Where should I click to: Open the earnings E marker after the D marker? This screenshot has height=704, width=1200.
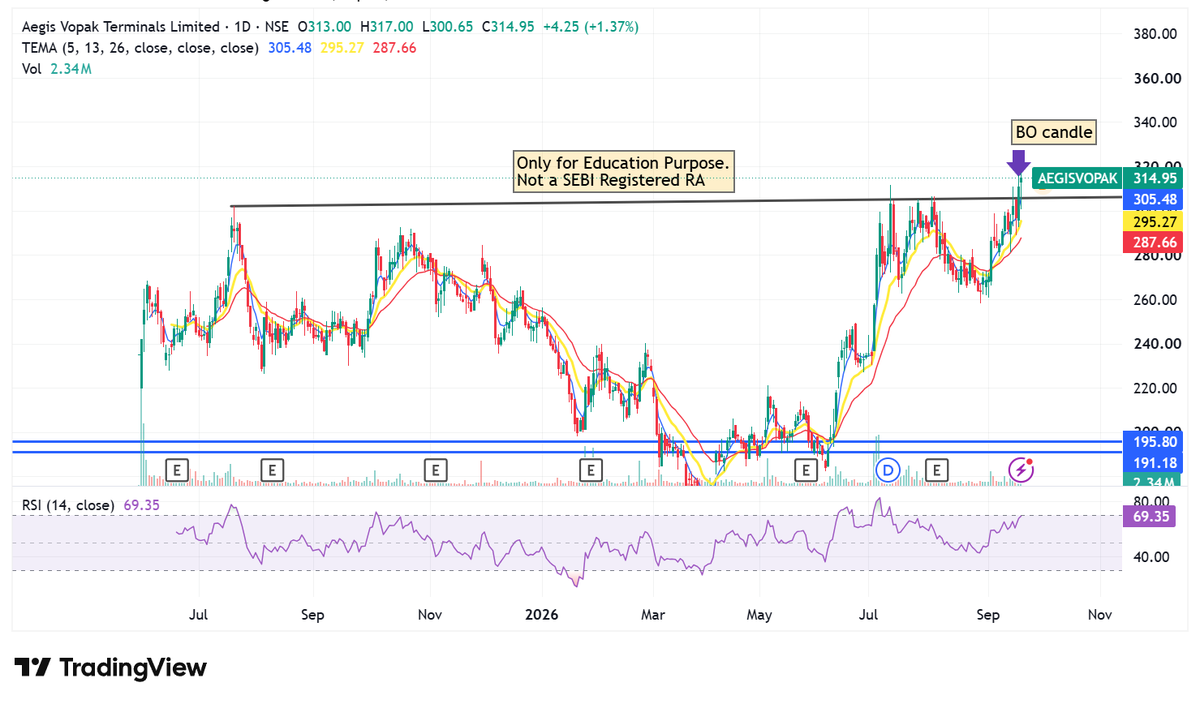pyautogui.click(x=937, y=468)
